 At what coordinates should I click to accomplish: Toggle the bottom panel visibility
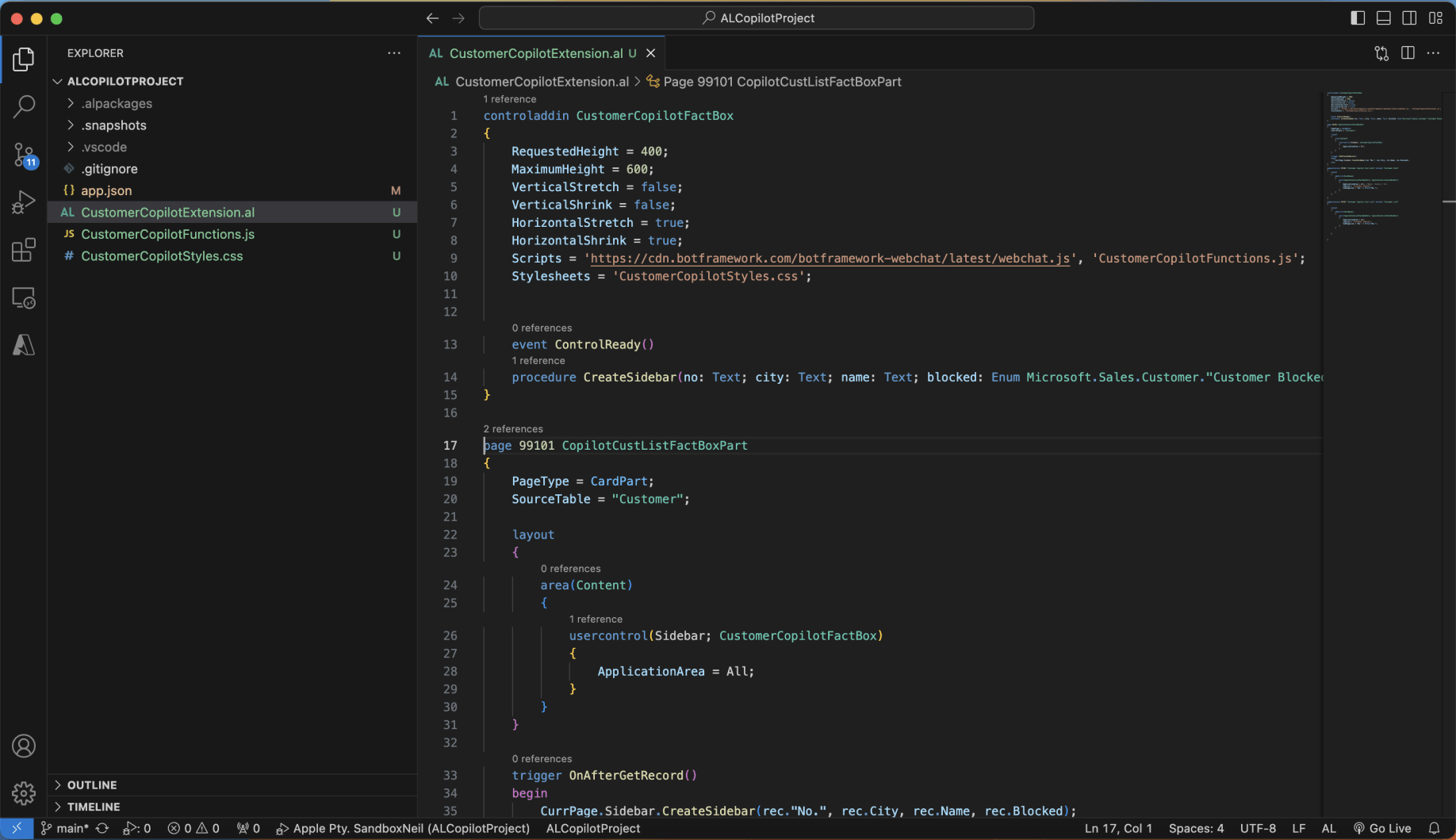(1384, 18)
